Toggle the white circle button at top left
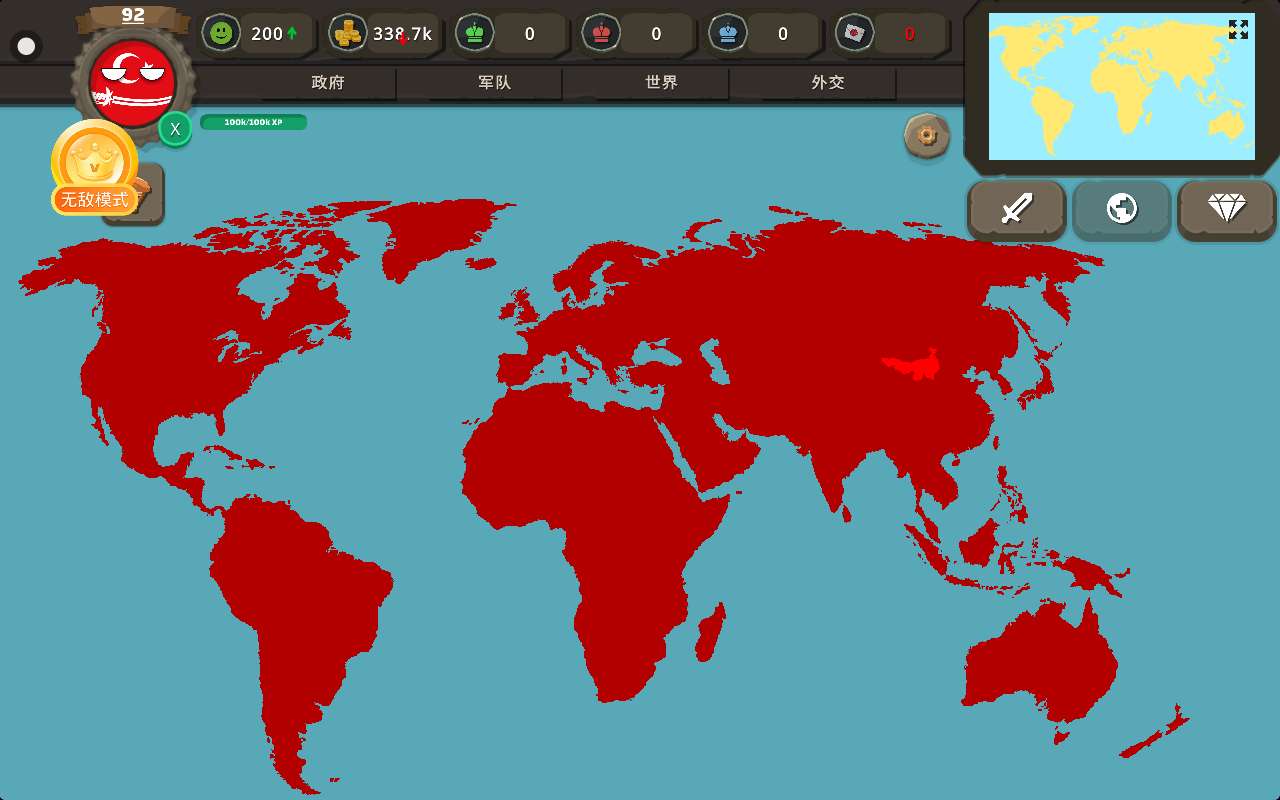1280x800 pixels. pos(26,46)
